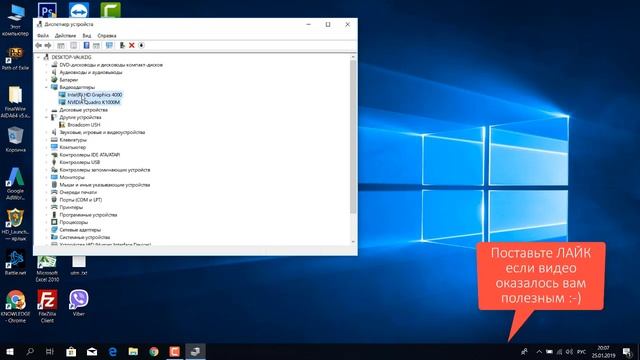The height and width of the screenshot is (360, 640).
Task: Select the Microsoft Excel 2010 desktop icon
Action: [47, 269]
